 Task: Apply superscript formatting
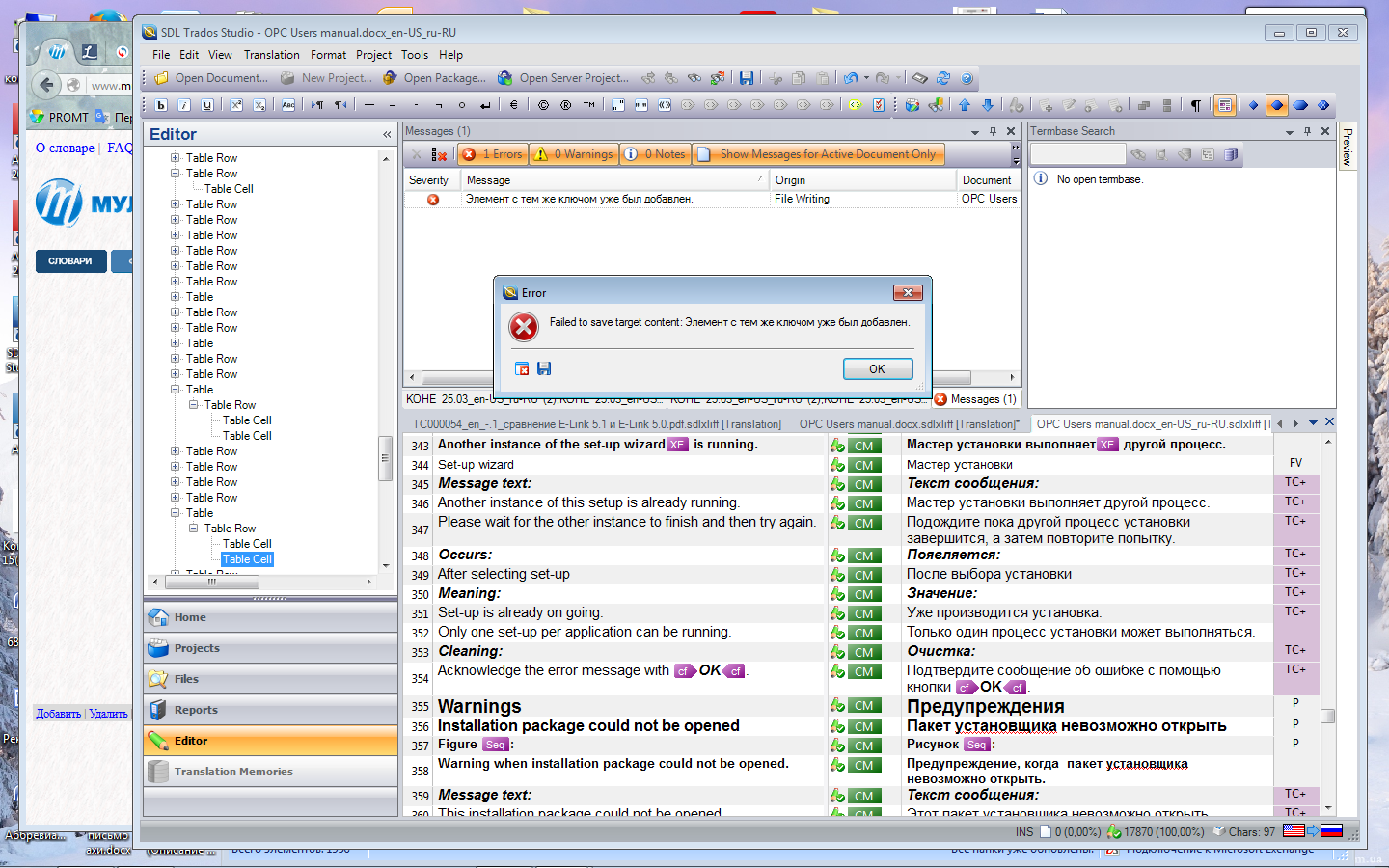(236, 105)
